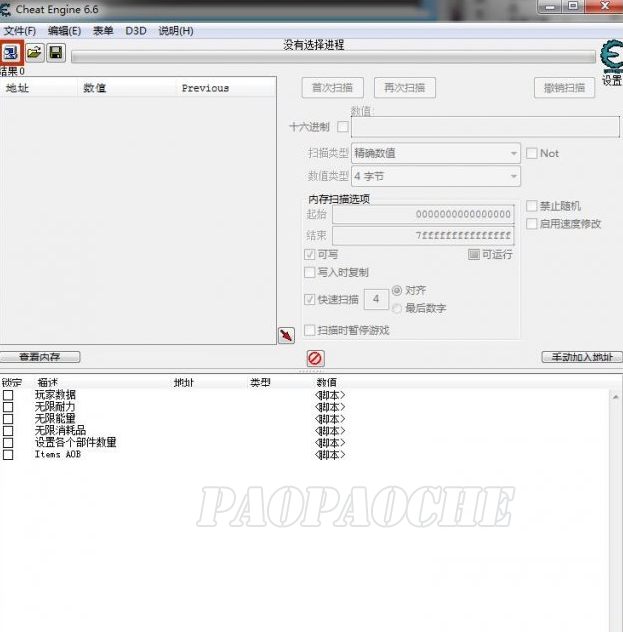623x632 pixels.
Task: Check the 设置各个部件数量 script checkbox
Action: (8, 443)
